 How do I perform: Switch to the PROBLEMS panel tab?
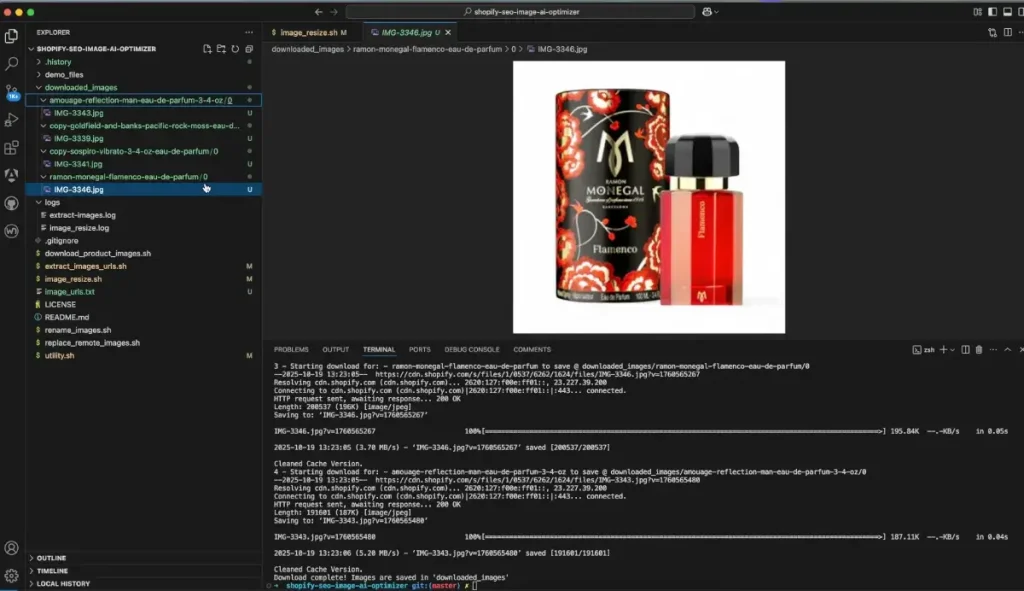(x=291, y=350)
